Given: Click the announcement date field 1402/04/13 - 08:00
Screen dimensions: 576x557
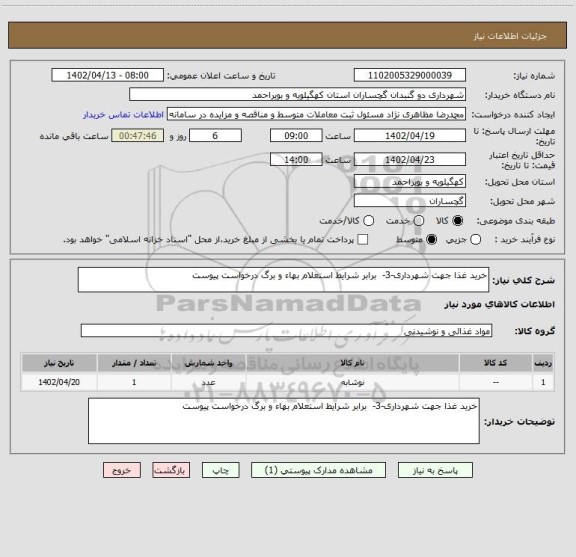Looking at the screenshot, I should click(108, 75).
